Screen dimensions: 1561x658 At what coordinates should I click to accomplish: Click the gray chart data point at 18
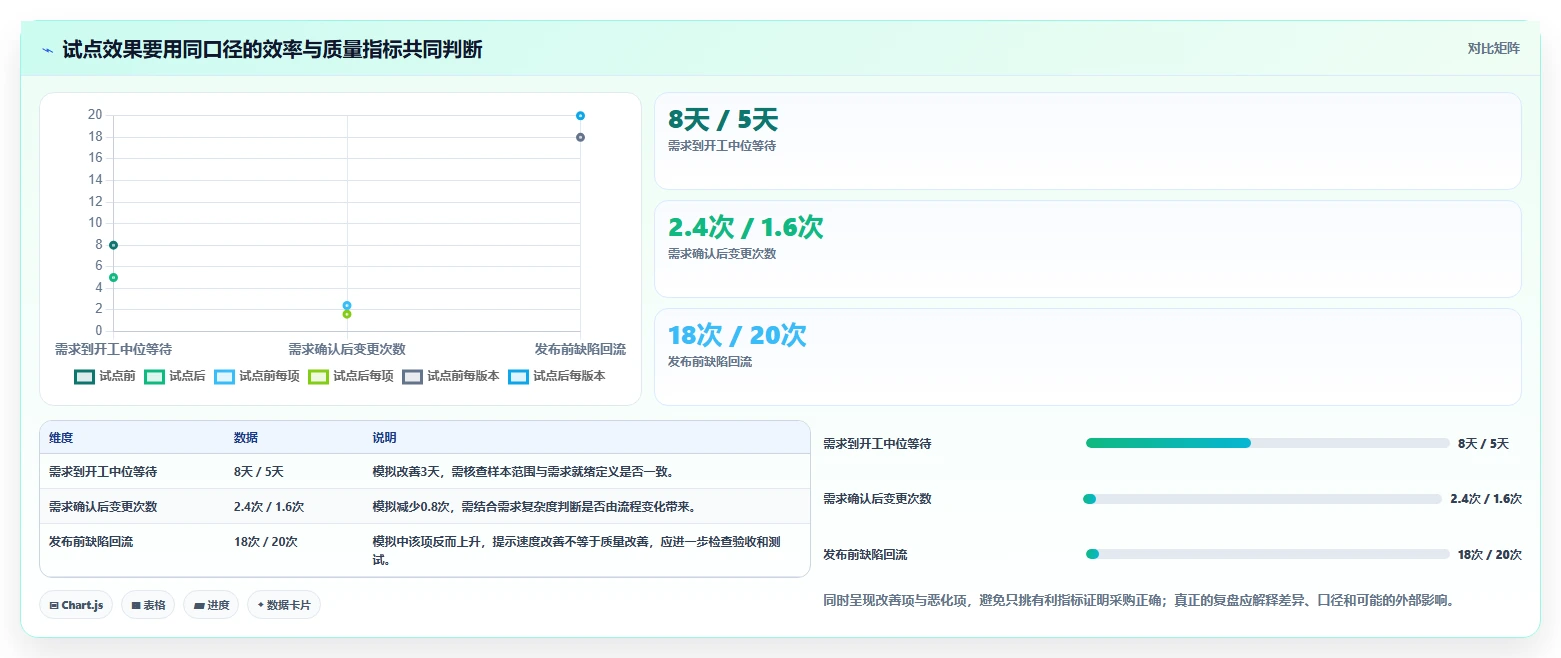tap(580, 137)
